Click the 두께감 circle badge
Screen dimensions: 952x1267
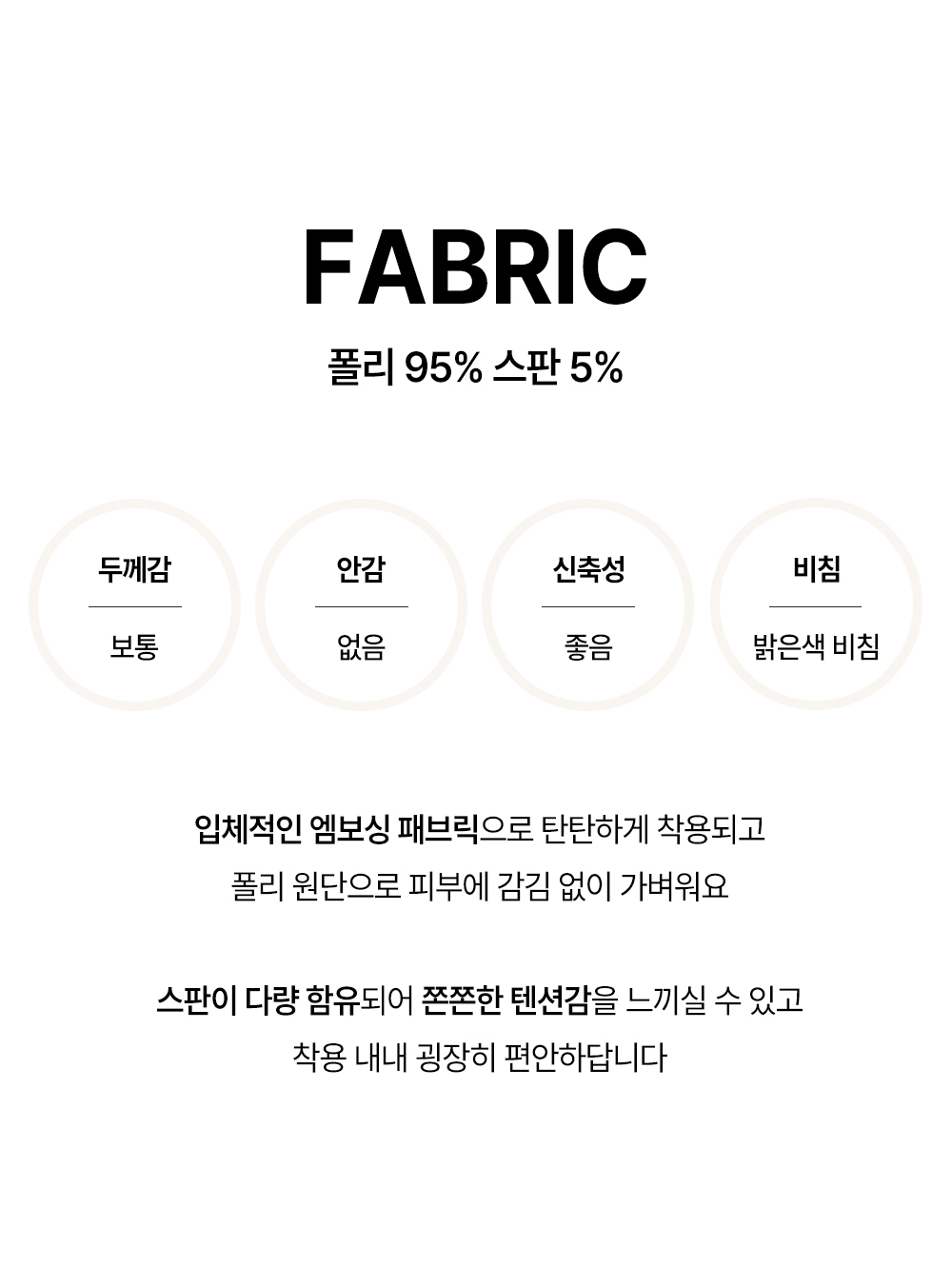click(x=134, y=604)
